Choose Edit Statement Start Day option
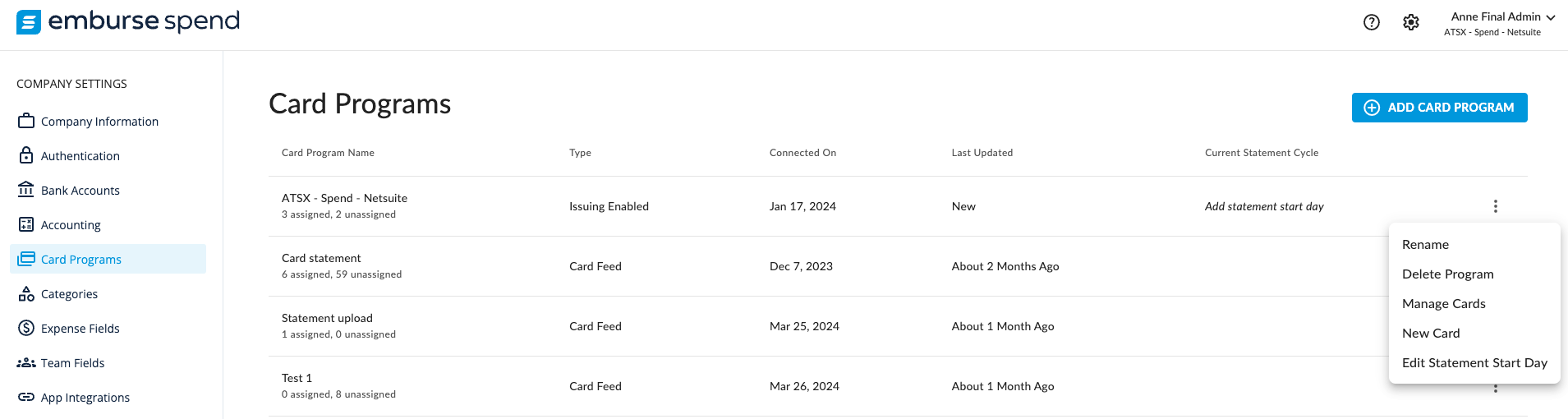Image resolution: width=1568 pixels, height=419 pixels. pos(1474,363)
